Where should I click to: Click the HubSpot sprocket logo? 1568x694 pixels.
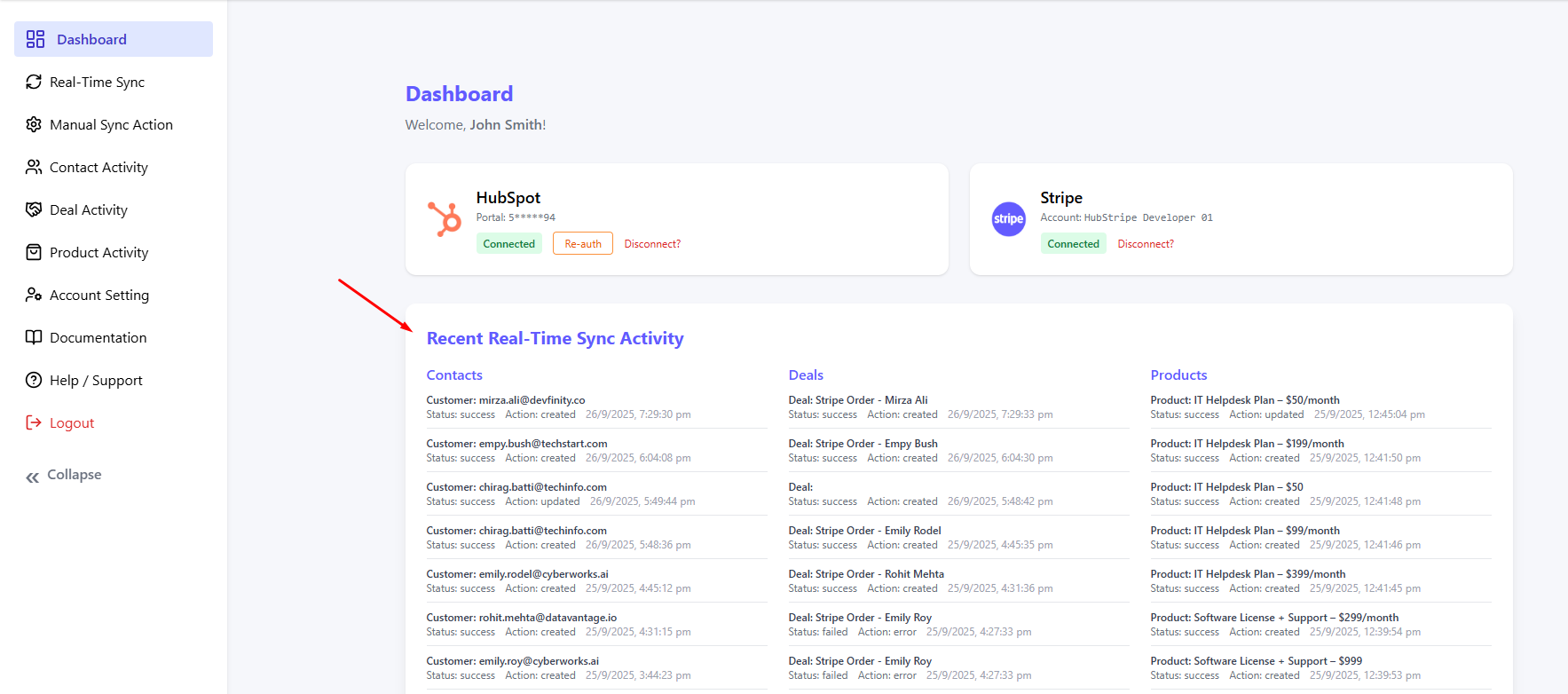coord(445,219)
